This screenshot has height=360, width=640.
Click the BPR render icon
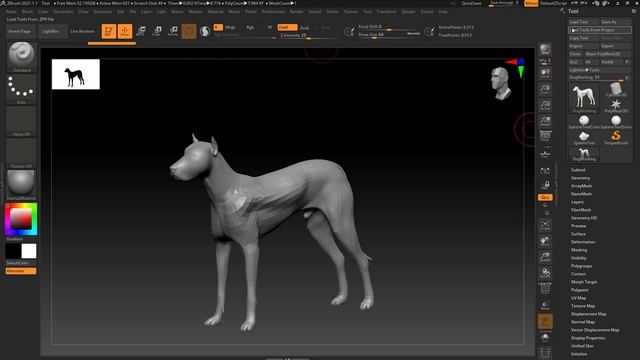[x=545, y=50]
